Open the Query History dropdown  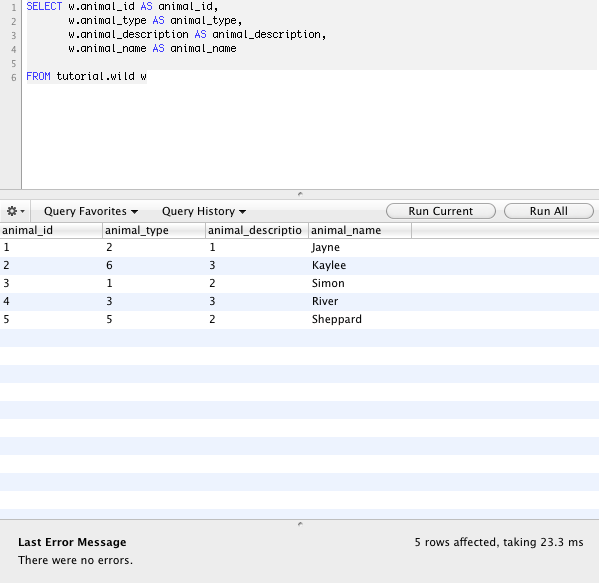click(x=204, y=211)
